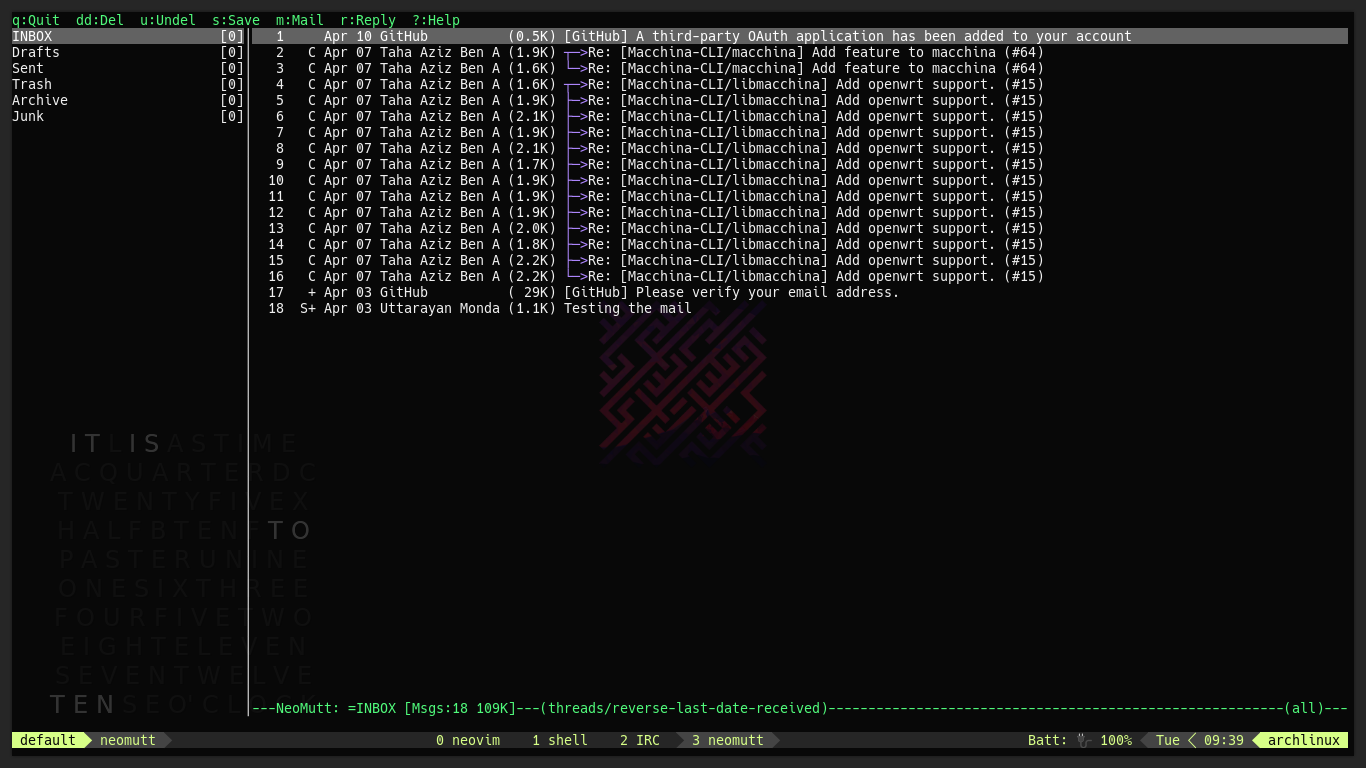
Task: Open the Sent mailbox
Action: click(28, 68)
